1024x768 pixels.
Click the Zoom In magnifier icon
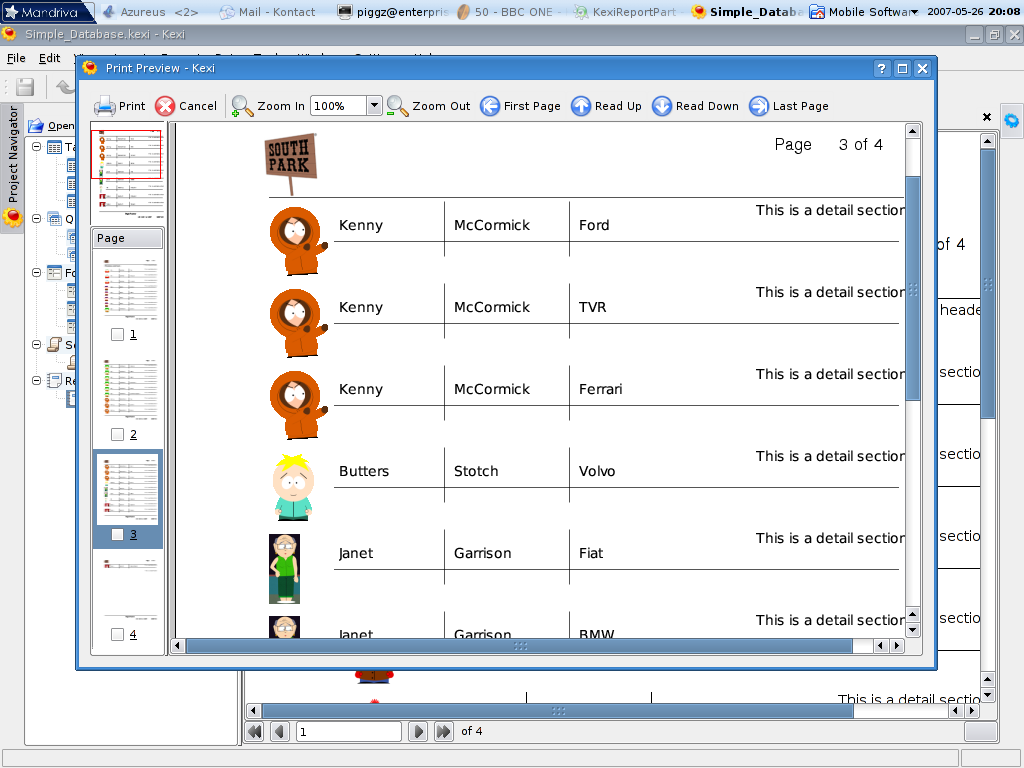(x=242, y=106)
